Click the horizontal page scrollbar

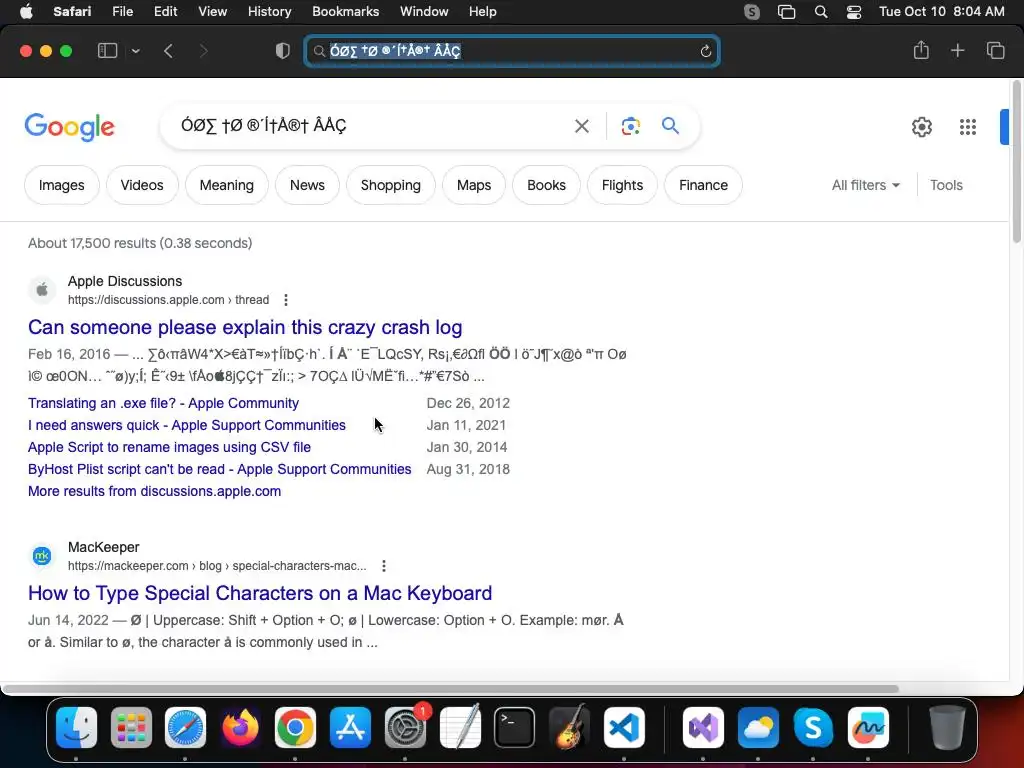(x=451, y=688)
